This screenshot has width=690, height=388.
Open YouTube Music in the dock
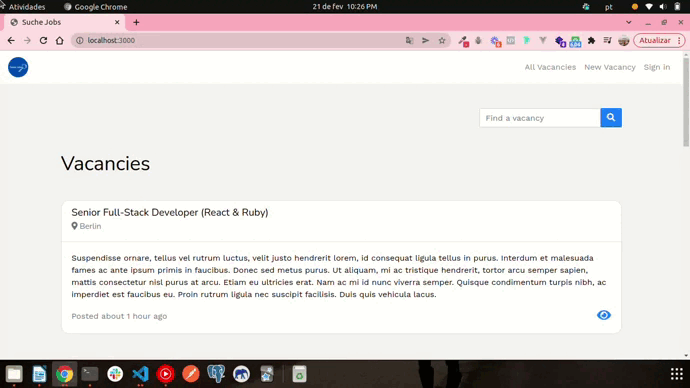pos(165,374)
